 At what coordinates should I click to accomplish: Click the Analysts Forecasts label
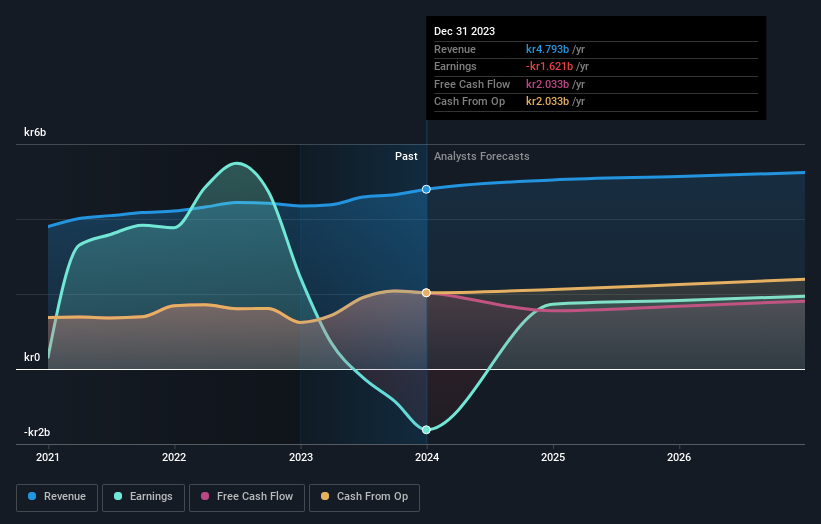click(482, 156)
